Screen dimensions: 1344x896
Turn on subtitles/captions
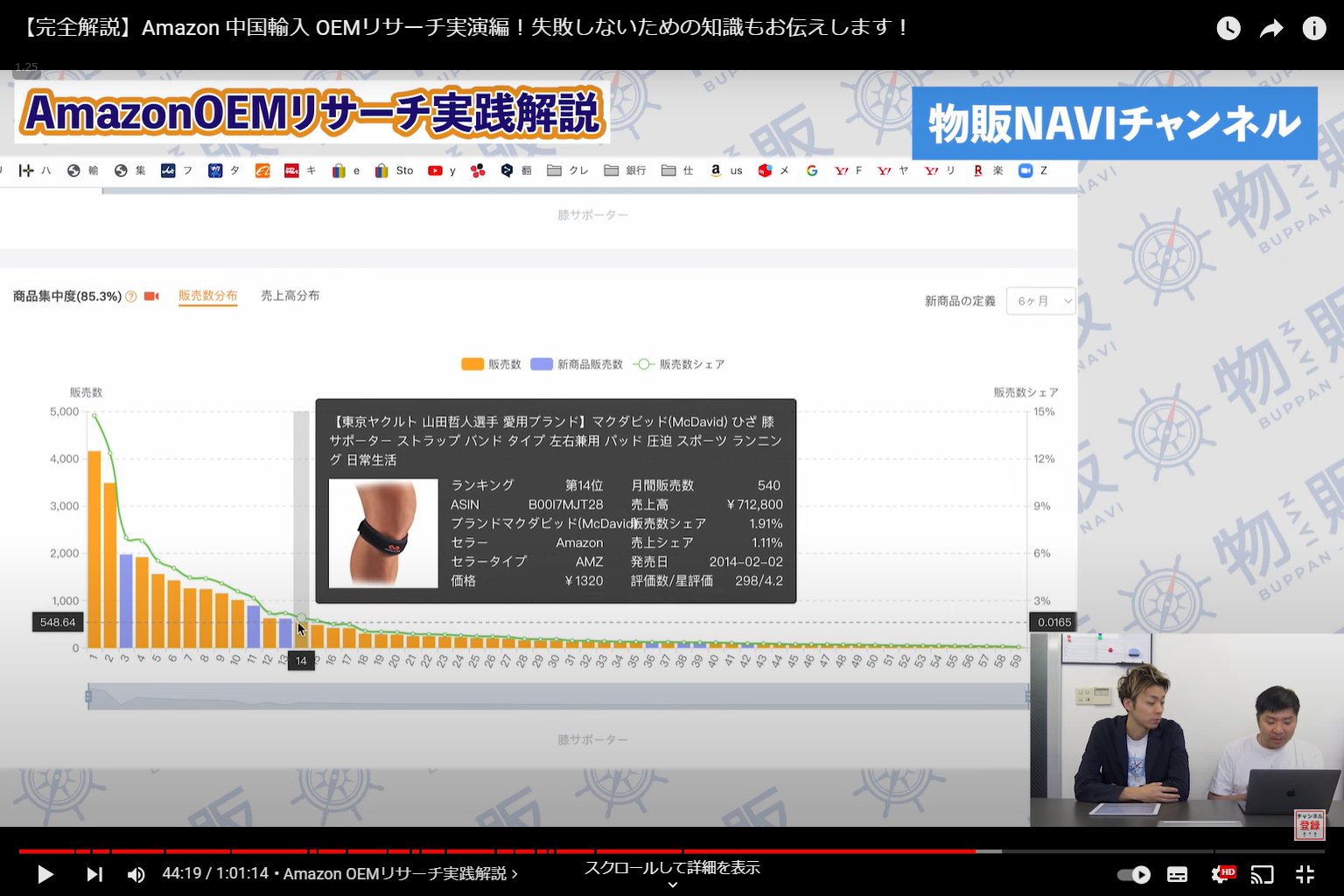[1178, 874]
